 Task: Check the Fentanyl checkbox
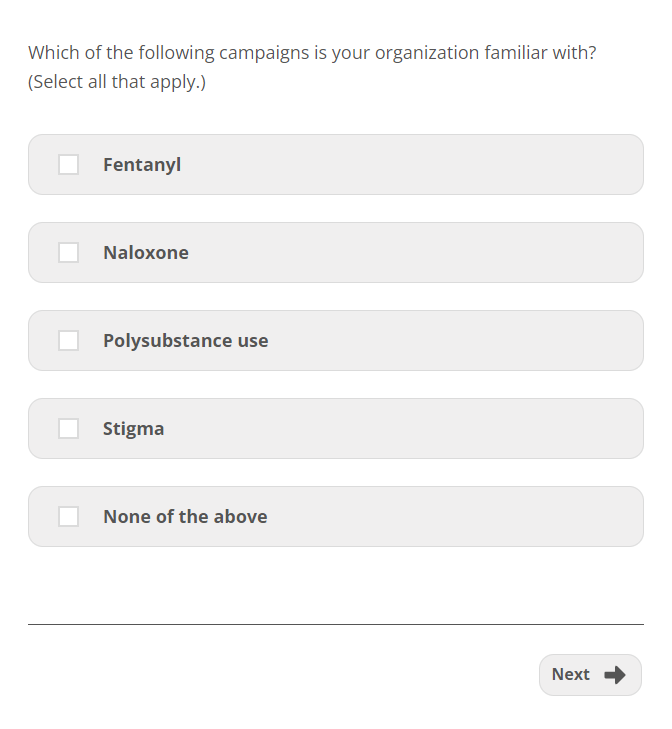[x=69, y=164]
